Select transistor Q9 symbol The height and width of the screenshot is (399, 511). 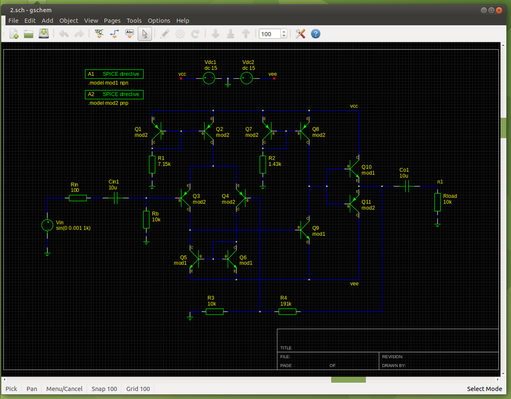pyautogui.click(x=304, y=230)
